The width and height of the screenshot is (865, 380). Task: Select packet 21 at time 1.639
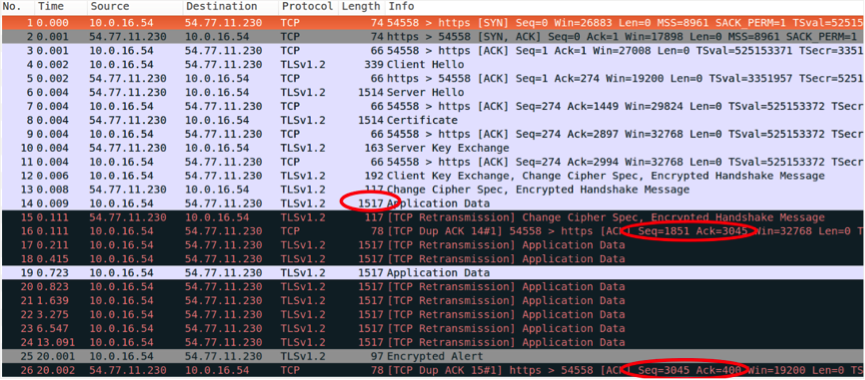pos(432,301)
